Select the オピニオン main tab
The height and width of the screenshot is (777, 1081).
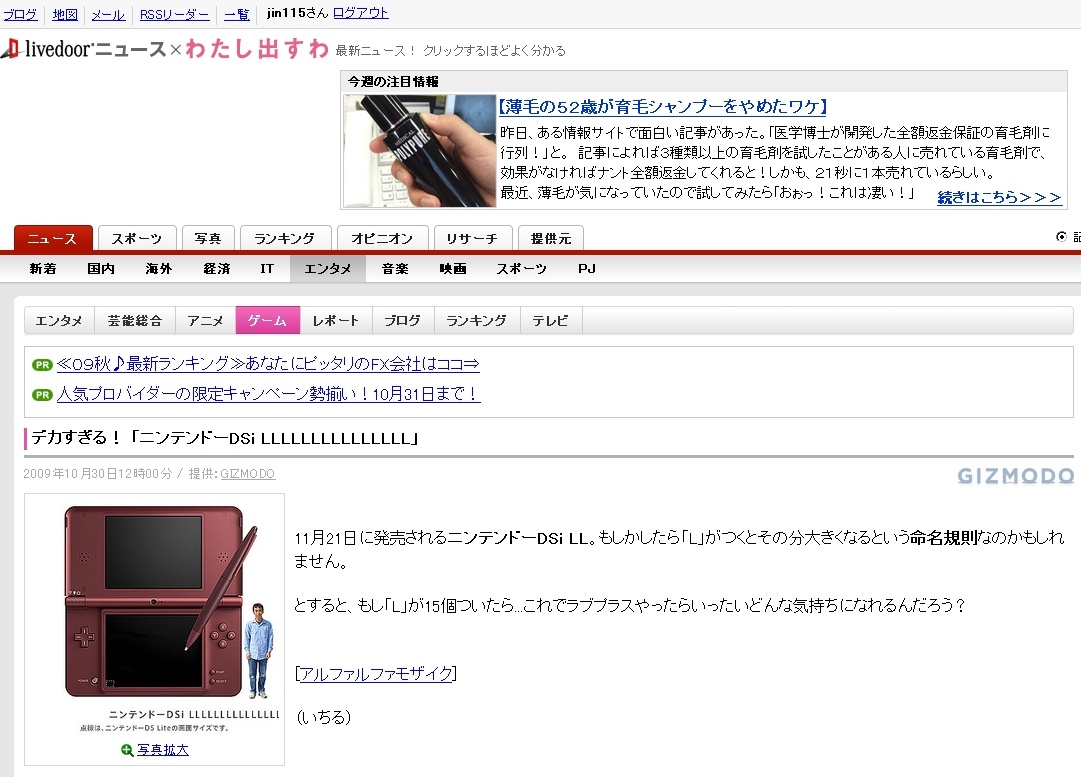pos(383,239)
